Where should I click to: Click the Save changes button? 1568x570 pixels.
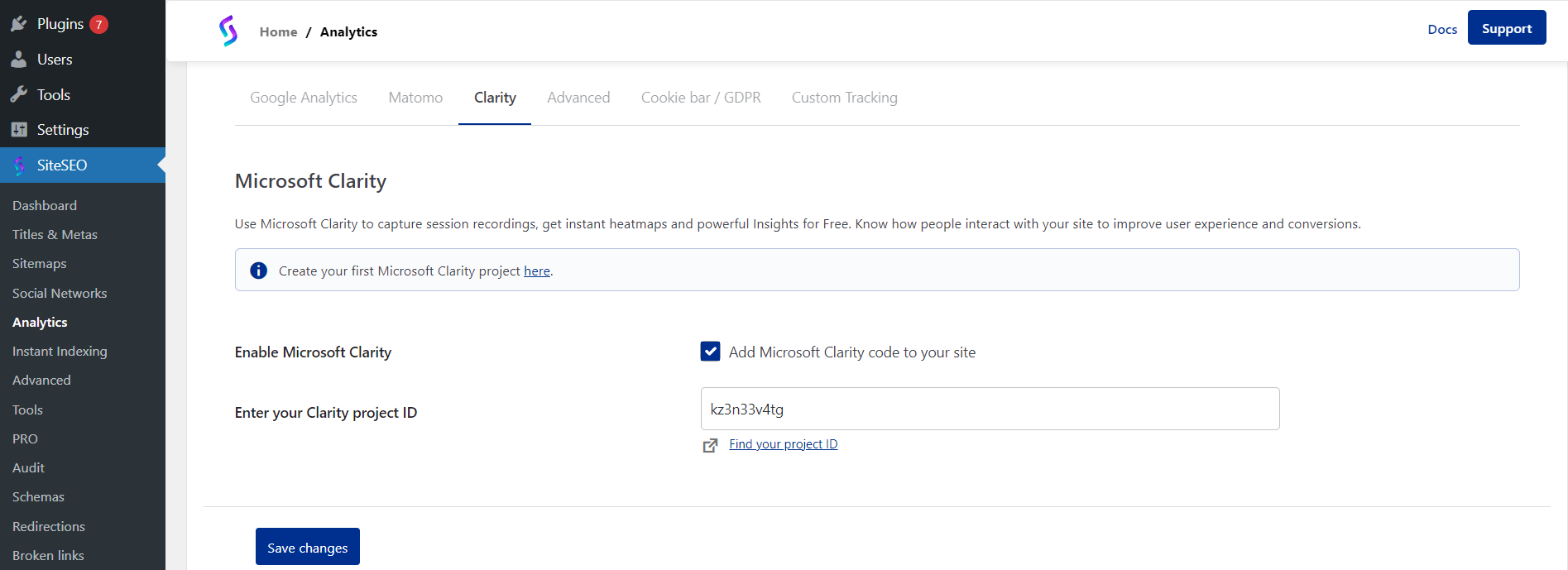[x=308, y=547]
